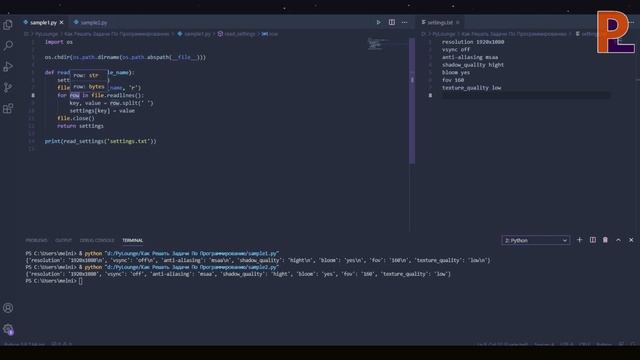
Task: Click the highlighted 'row' variable in the for loop
Action: click(75, 96)
